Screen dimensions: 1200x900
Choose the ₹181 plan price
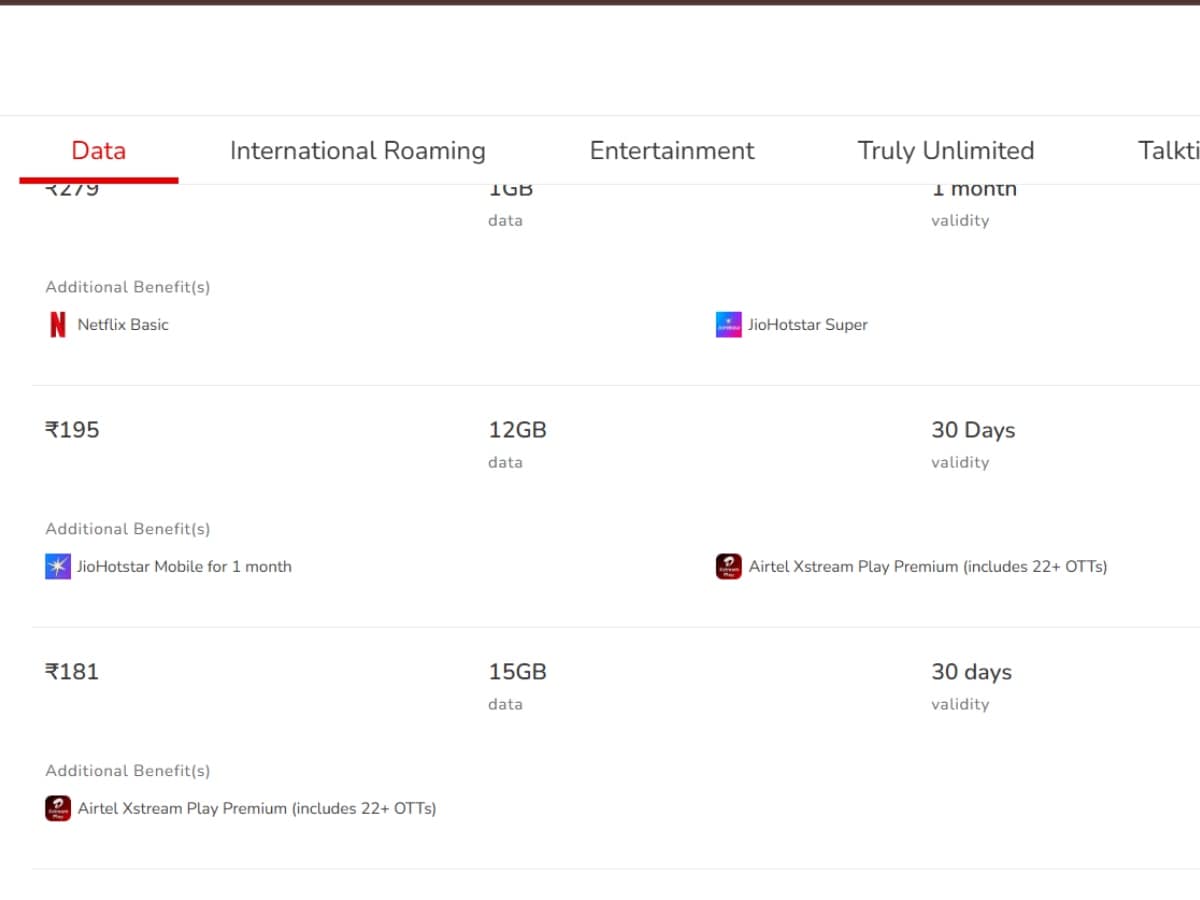(x=72, y=672)
